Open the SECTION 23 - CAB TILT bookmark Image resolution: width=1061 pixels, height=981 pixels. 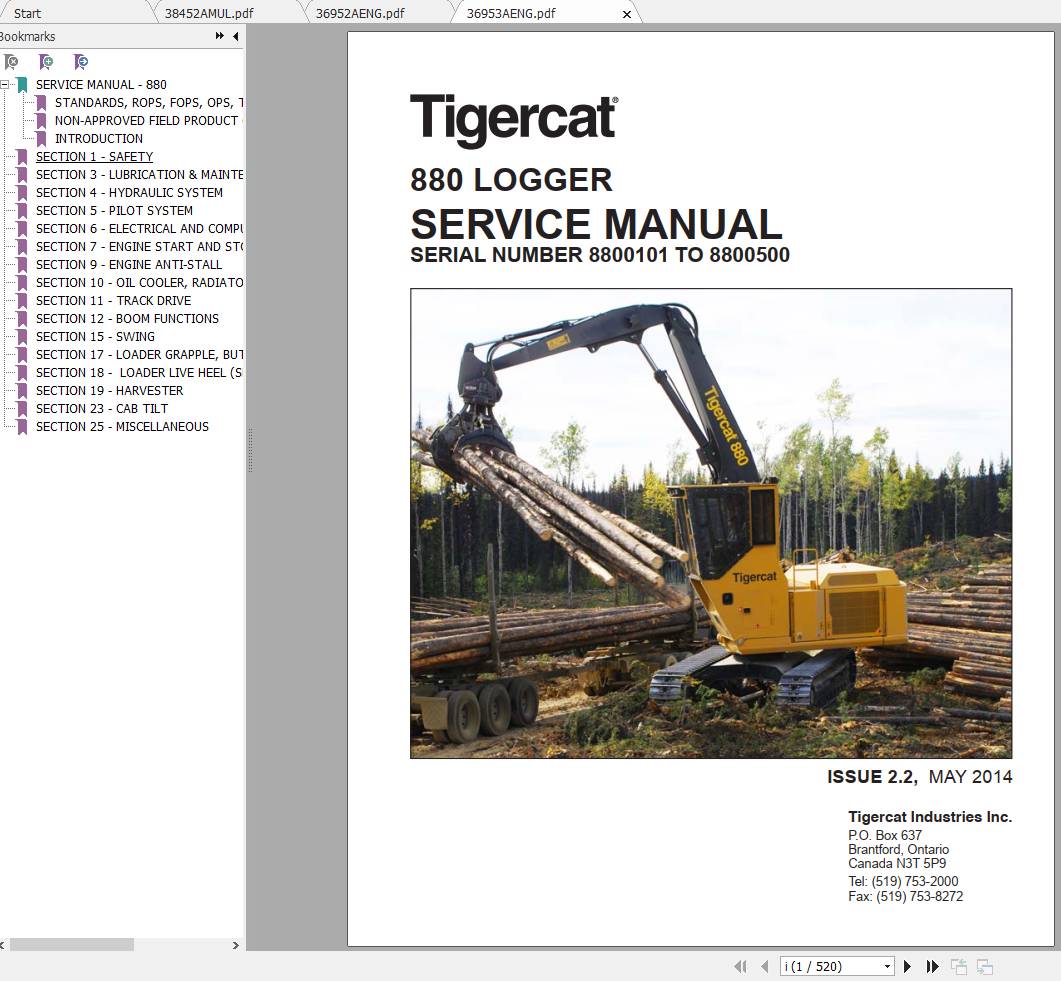point(101,408)
